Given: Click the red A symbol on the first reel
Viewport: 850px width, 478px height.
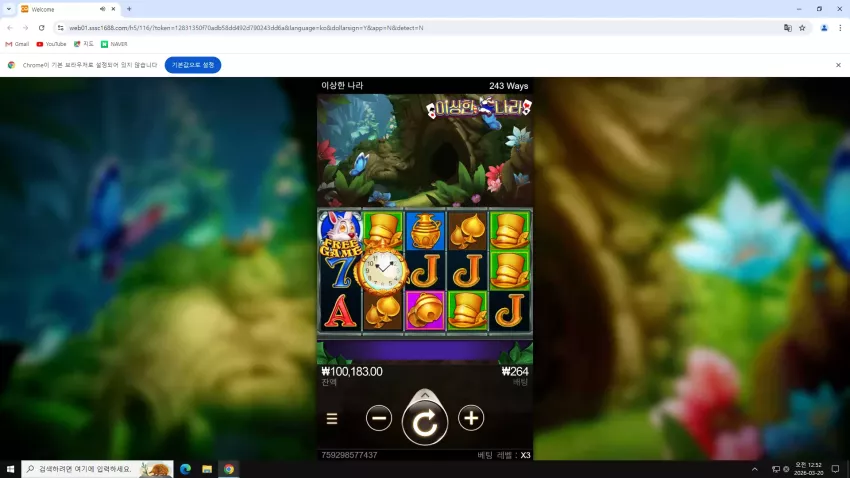Looking at the screenshot, I should (340, 312).
